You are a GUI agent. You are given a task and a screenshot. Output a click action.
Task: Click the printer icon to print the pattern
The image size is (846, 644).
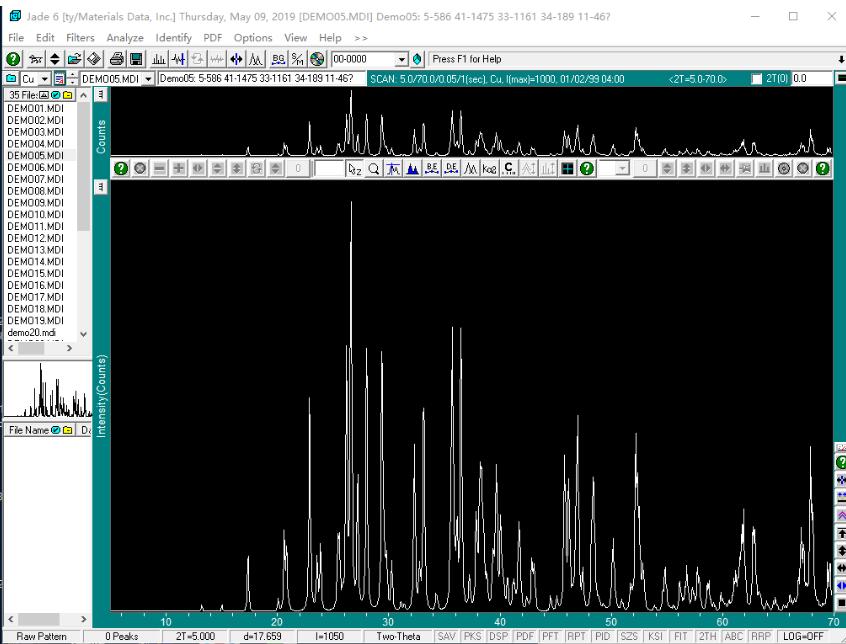[x=117, y=59]
